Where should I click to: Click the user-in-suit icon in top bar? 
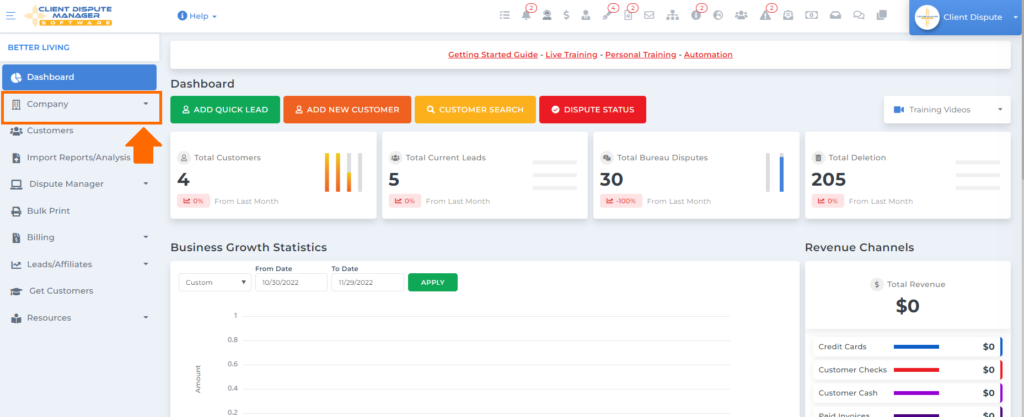click(x=586, y=16)
